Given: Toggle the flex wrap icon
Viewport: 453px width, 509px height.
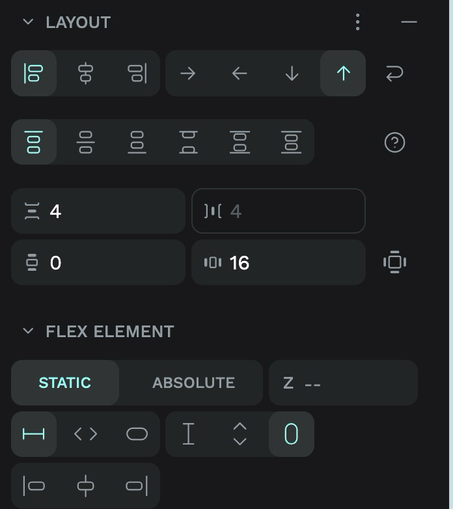Looking at the screenshot, I should pos(395,73).
